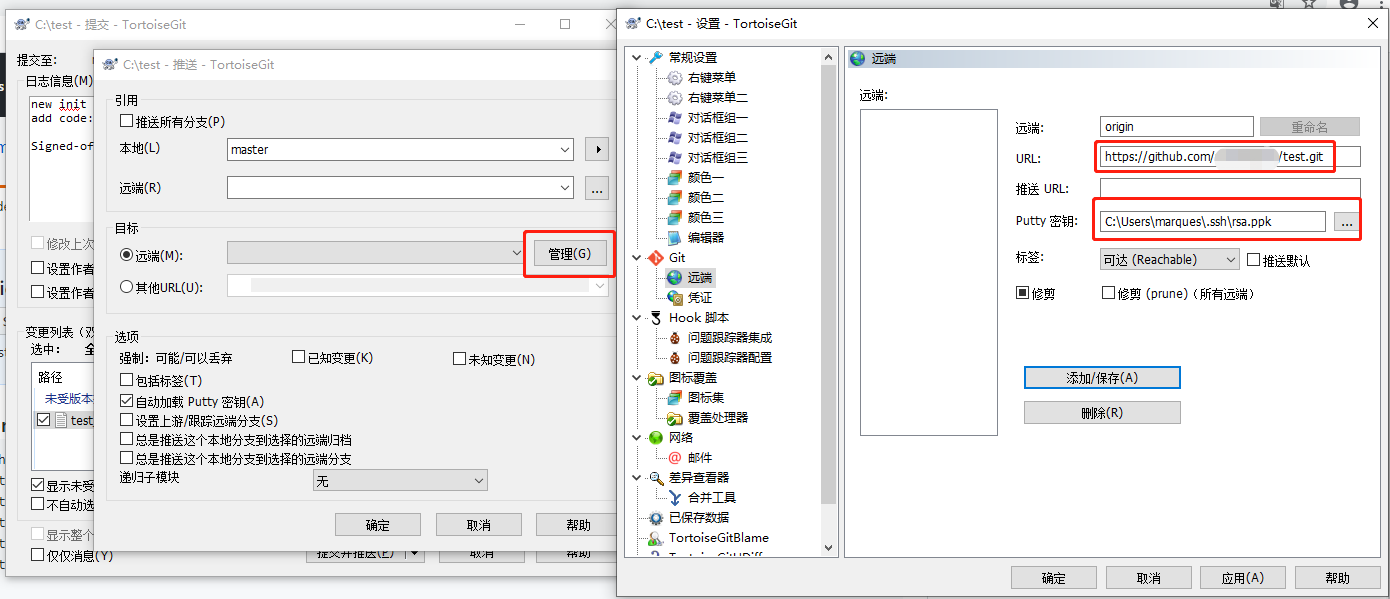Enable 设置上游/跟踪远端分支(S) checkbox

pos(126,420)
